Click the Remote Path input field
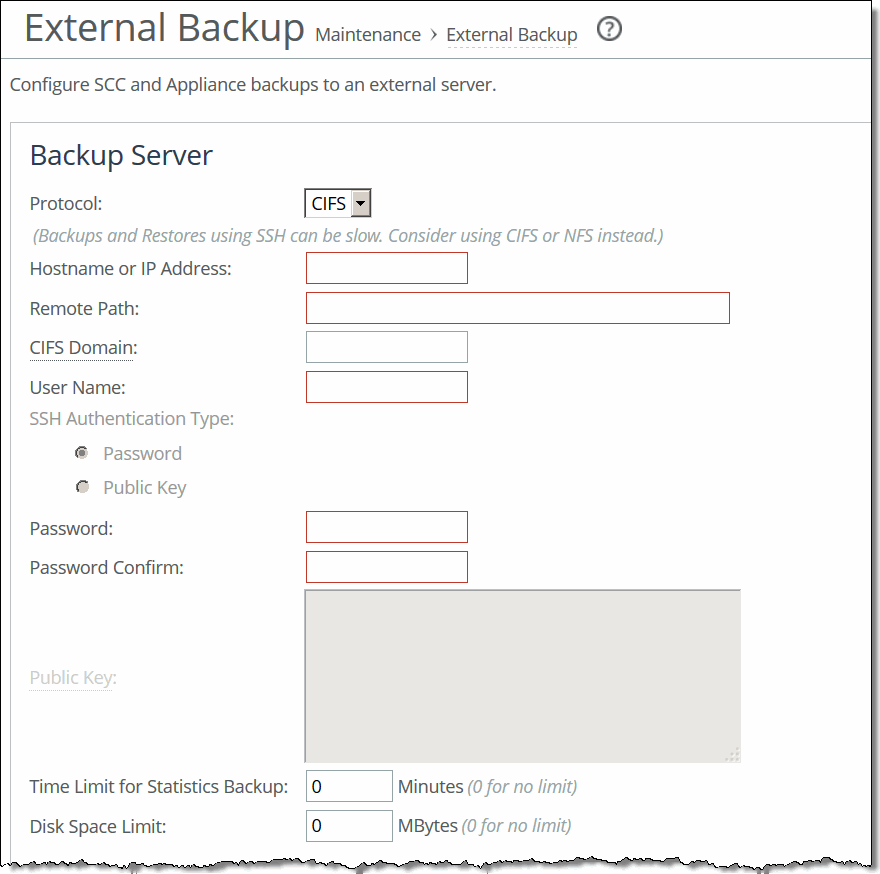 pyautogui.click(x=517, y=307)
